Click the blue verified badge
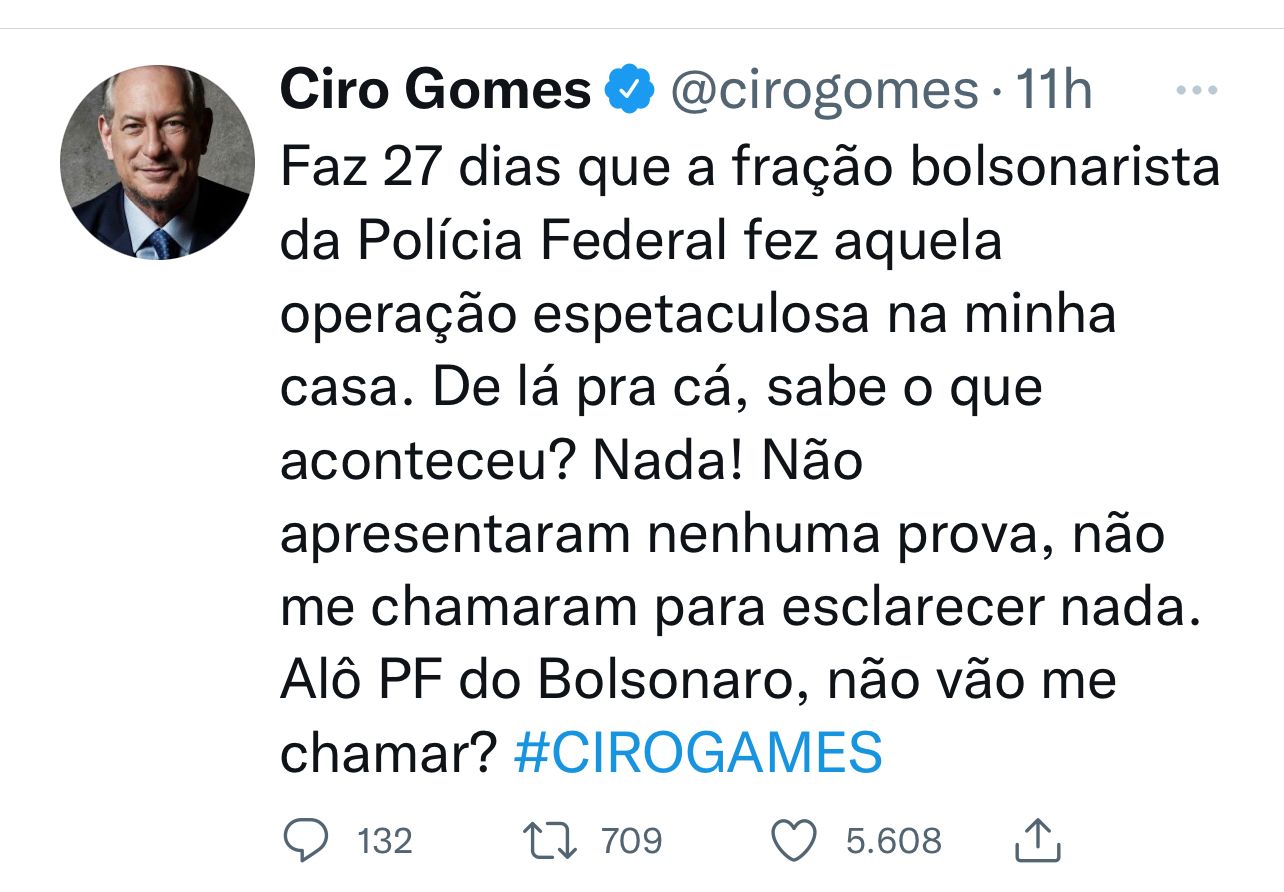The width and height of the screenshot is (1284, 892). [x=630, y=92]
